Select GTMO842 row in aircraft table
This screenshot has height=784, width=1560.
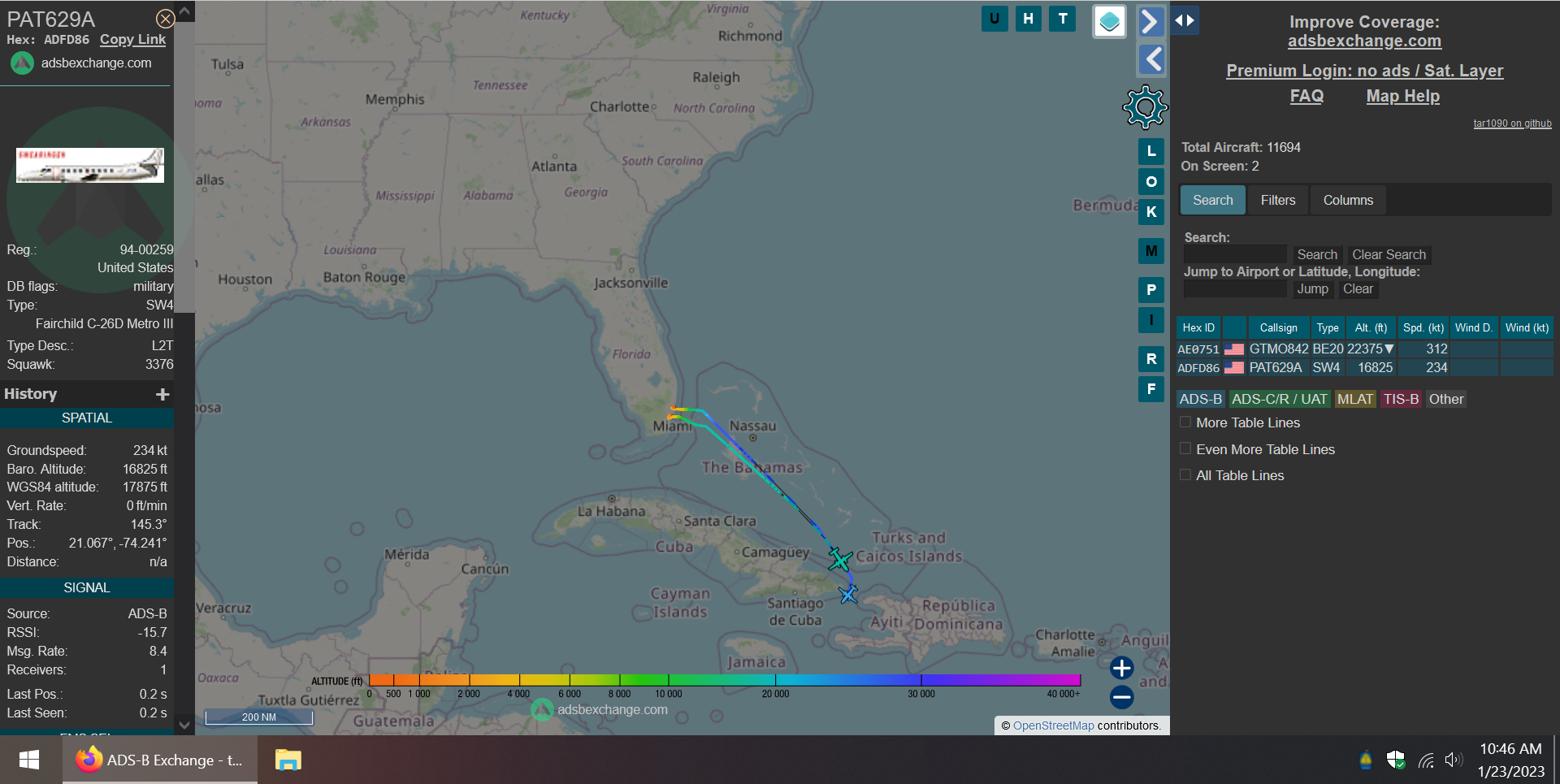1365,349
